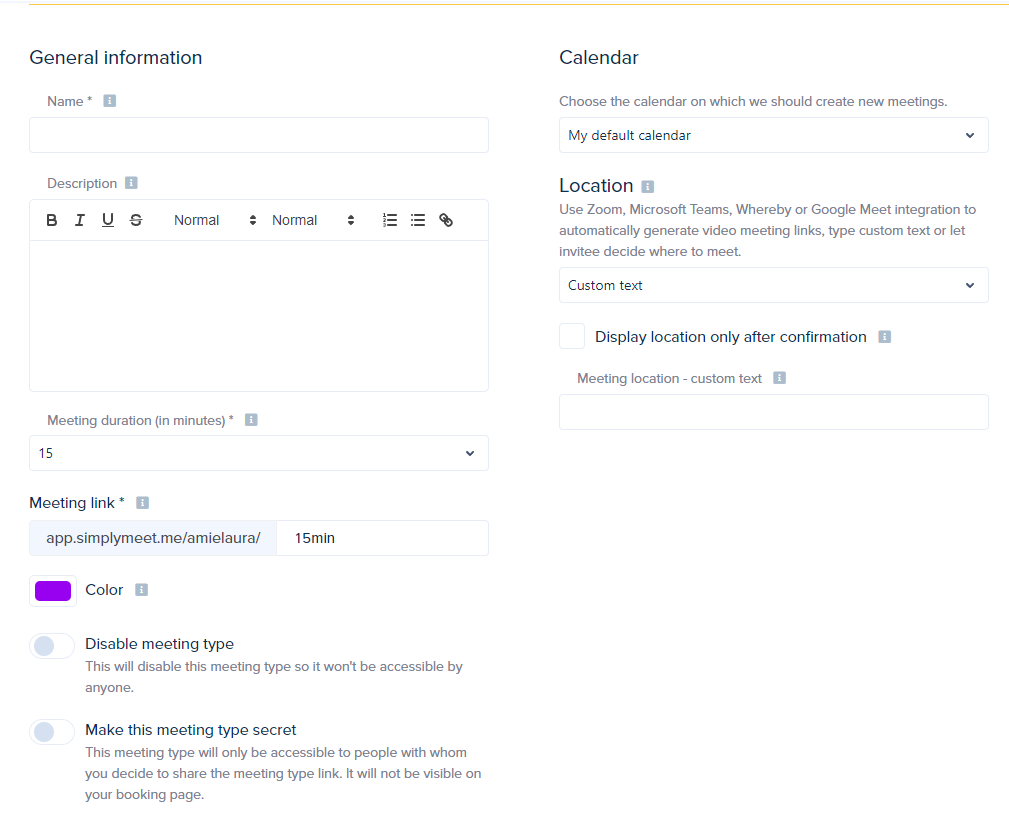Toggle bold formatting in description editor
The height and width of the screenshot is (831, 1009).
[51, 220]
